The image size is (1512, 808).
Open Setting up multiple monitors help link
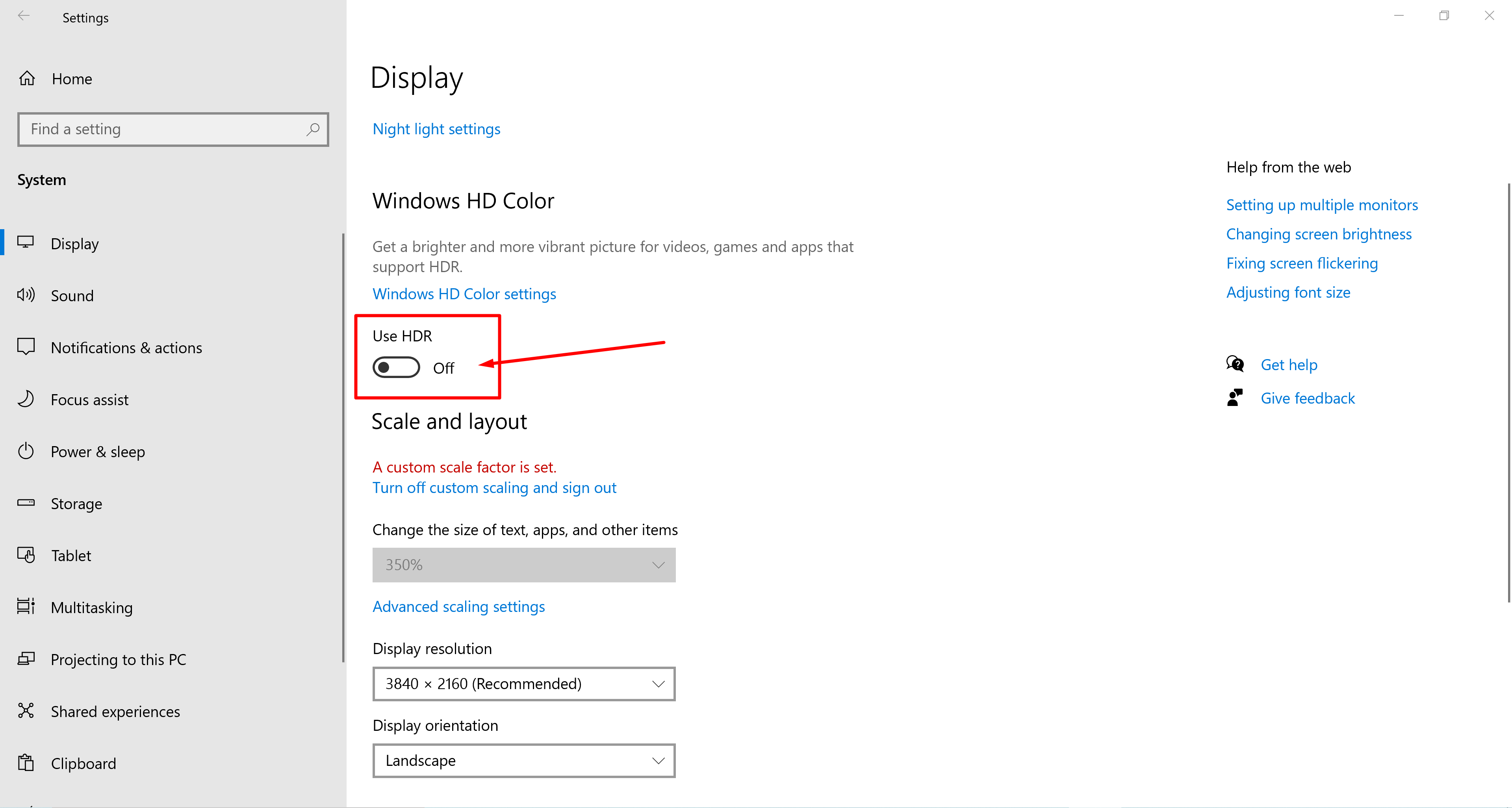1322,205
